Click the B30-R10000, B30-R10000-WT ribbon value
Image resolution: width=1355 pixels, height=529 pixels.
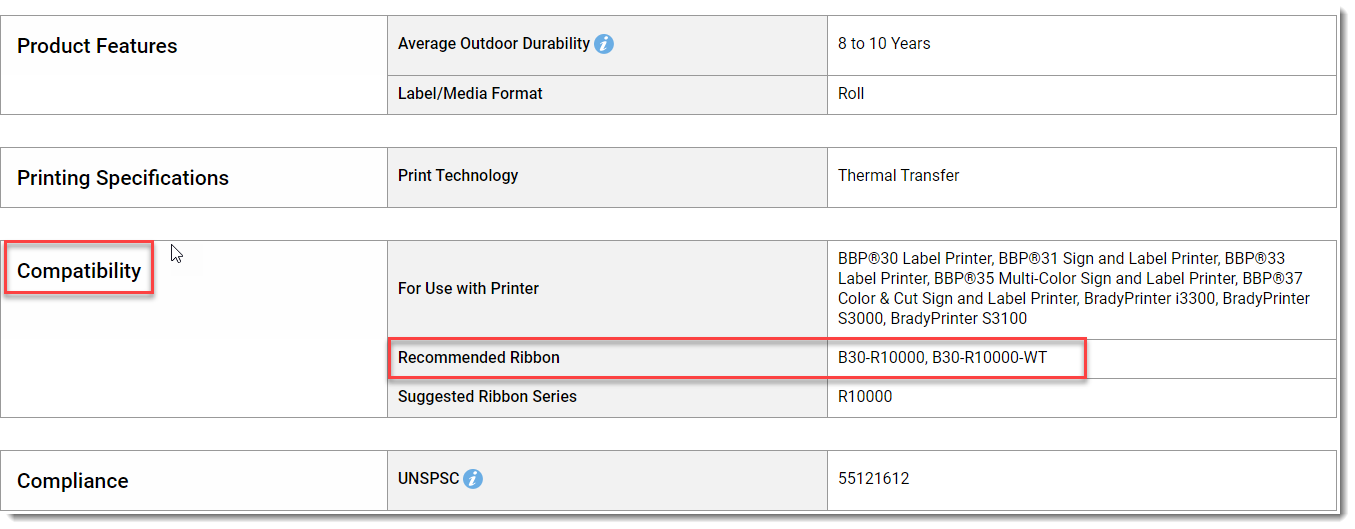pos(943,358)
